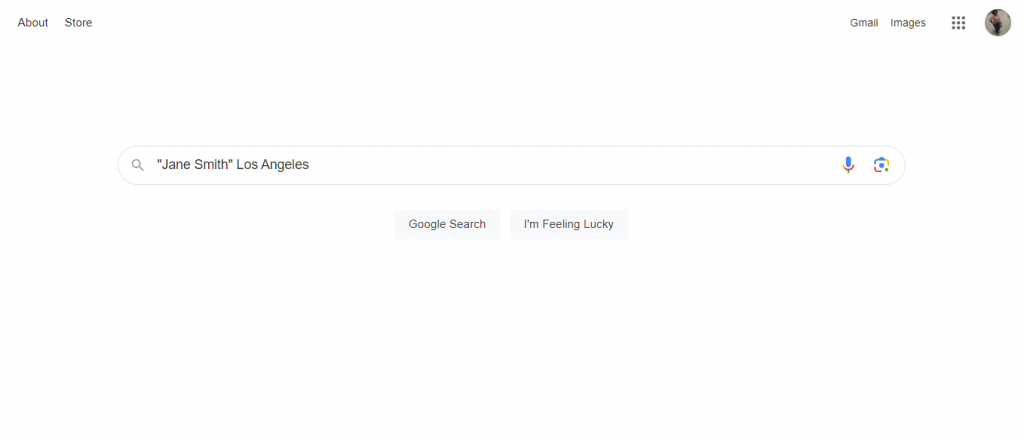Click the word "Angeles" in search query
The height and width of the screenshot is (440, 1024).
pyautogui.click(x=285, y=165)
